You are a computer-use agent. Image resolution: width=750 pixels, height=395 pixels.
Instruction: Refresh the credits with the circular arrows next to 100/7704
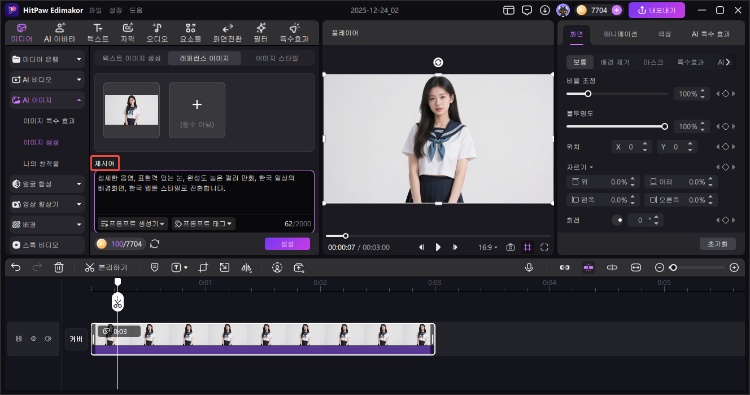[154, 244]
